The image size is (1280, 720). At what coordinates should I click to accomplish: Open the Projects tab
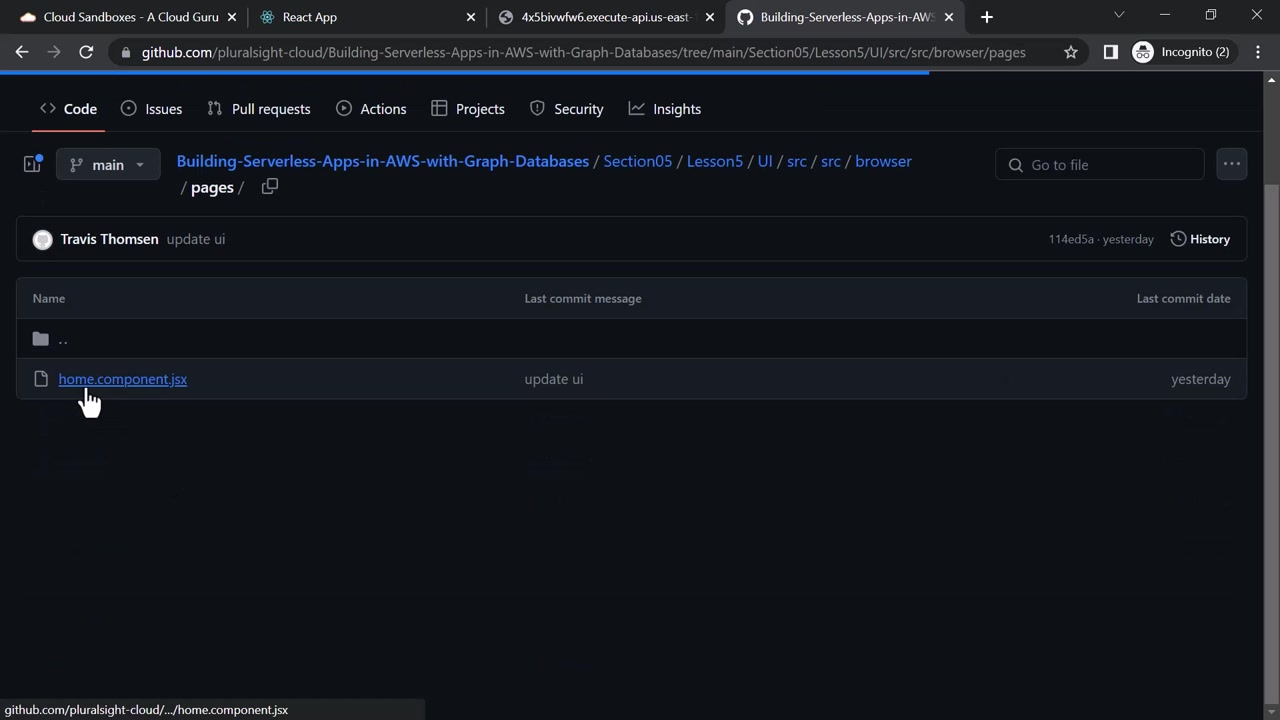468,109
